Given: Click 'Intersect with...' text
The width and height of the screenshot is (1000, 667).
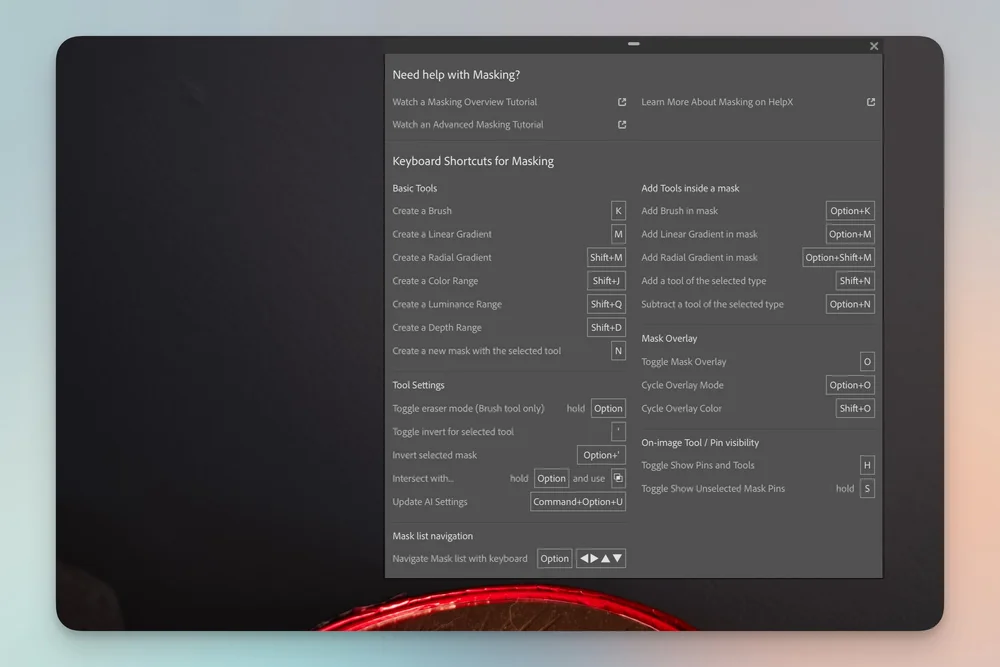Looking at the screenshot, I should [x=423, y=478].
